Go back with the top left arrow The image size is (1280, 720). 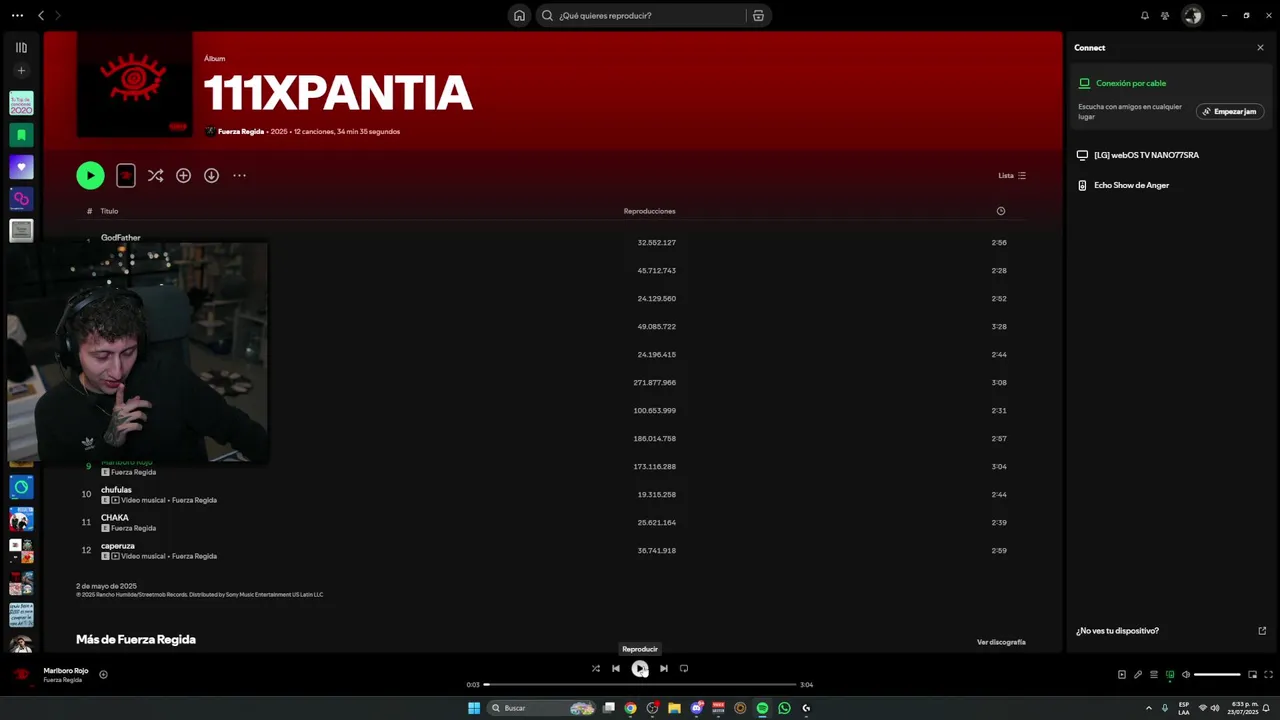tap(41, 15)
